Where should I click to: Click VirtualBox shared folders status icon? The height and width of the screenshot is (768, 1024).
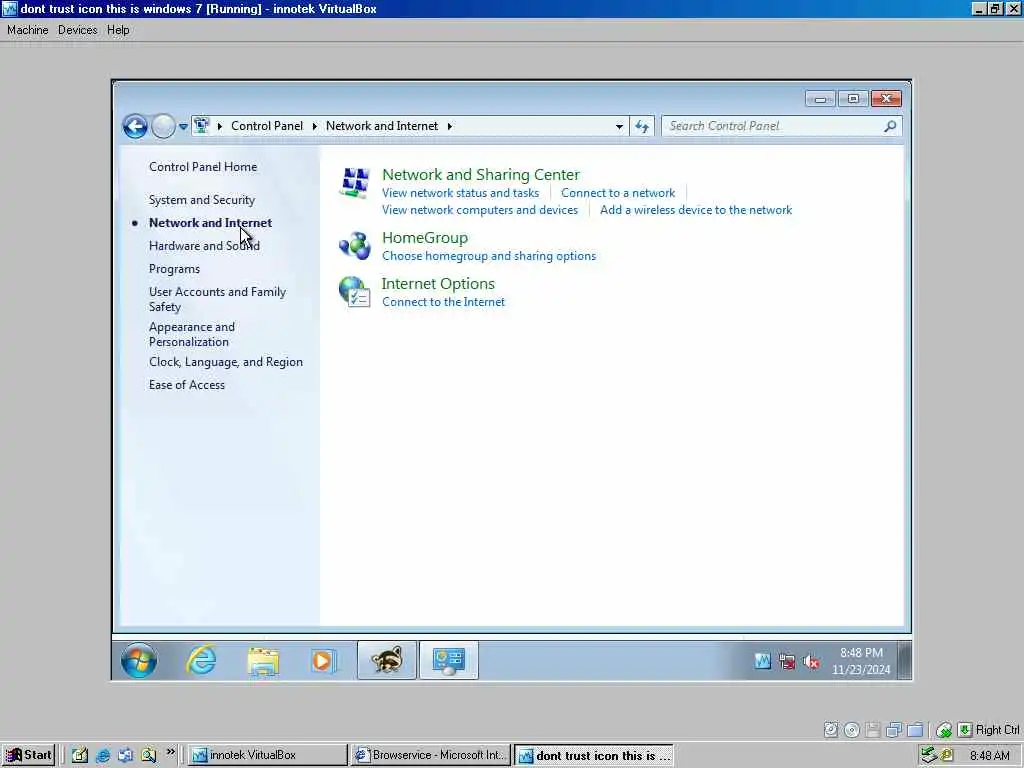pyautogui.click(x=916, y=729)
